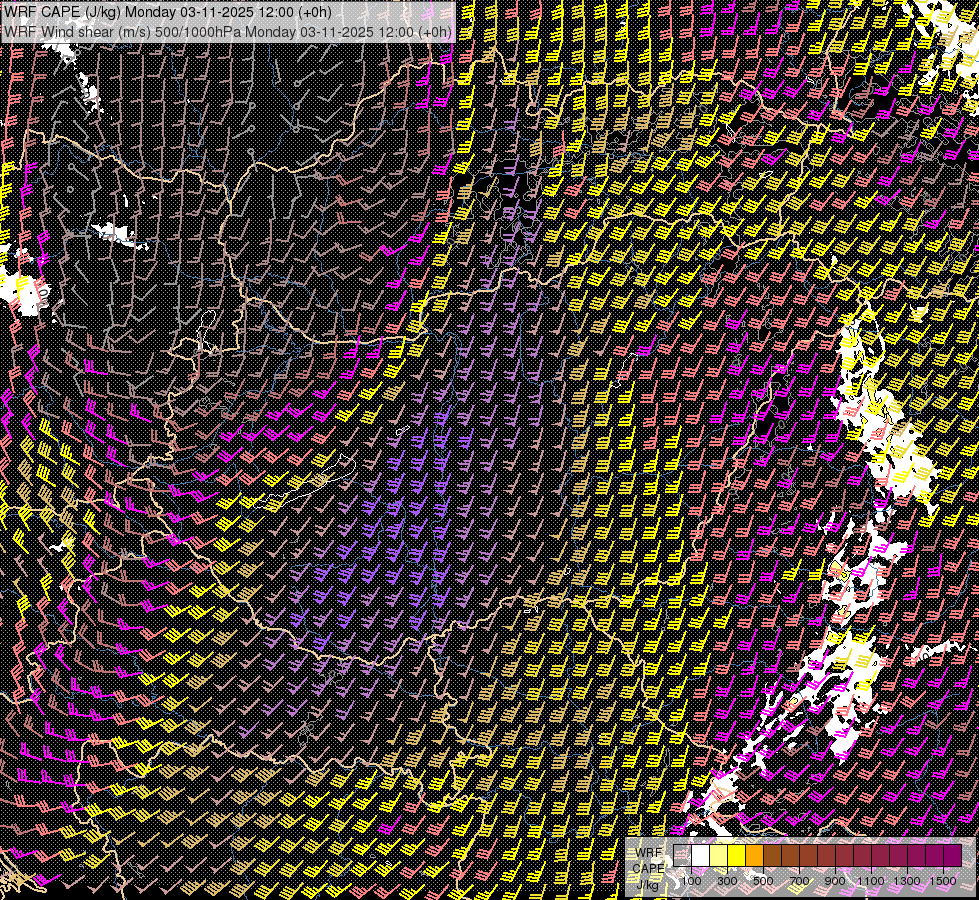
Task: Tap the 1500 legend scale label
Action: pyautogui.click(x=943, y=880)
